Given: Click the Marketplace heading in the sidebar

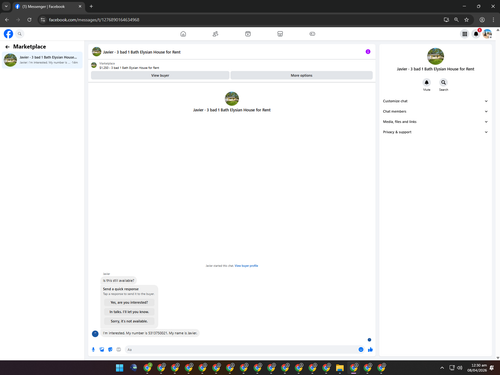Looking at the screenshot, I should click(x=29, y=47).
